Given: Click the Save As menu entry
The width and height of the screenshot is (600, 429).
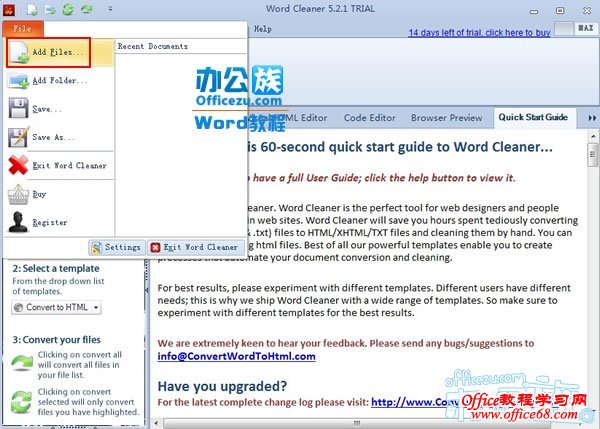Looking at the screenshot, I should [59, 137].
